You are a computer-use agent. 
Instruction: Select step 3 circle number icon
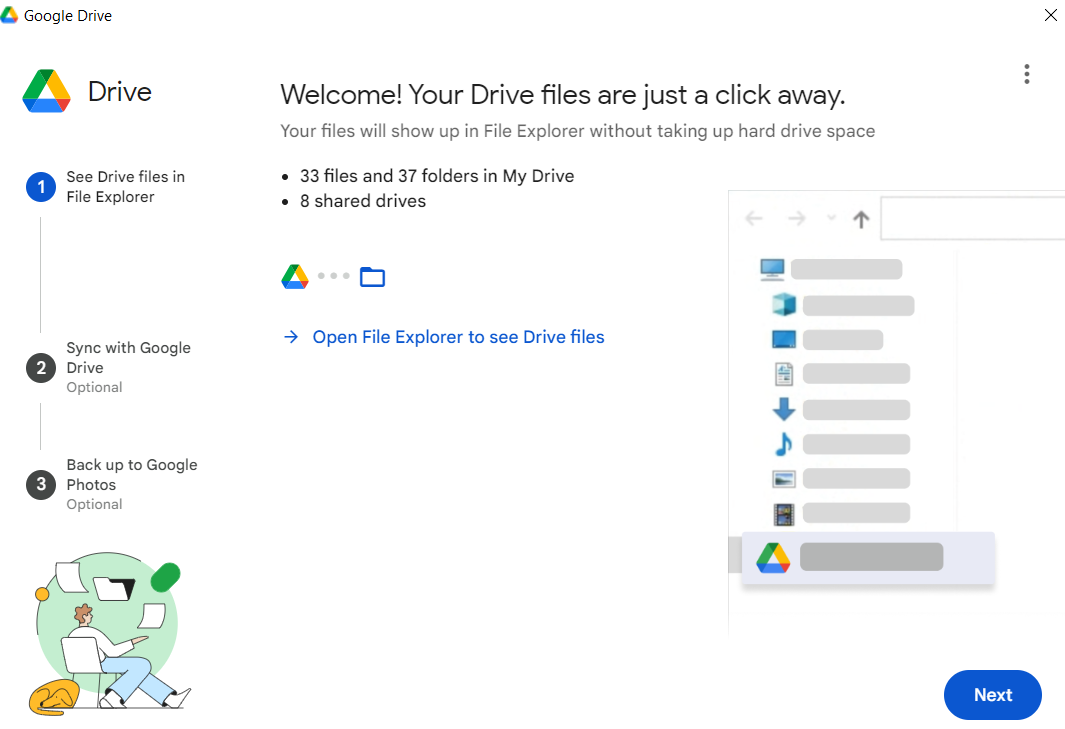click(x=41, y=484)
